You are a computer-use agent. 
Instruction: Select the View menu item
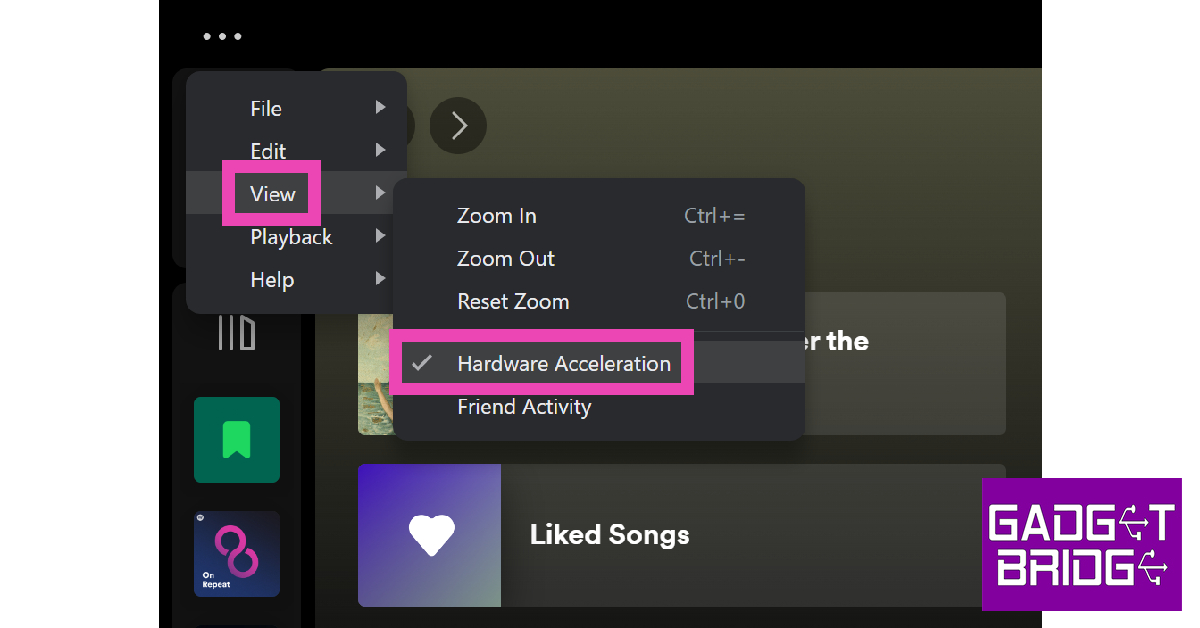pyautogui.click(x=272, y=194)
